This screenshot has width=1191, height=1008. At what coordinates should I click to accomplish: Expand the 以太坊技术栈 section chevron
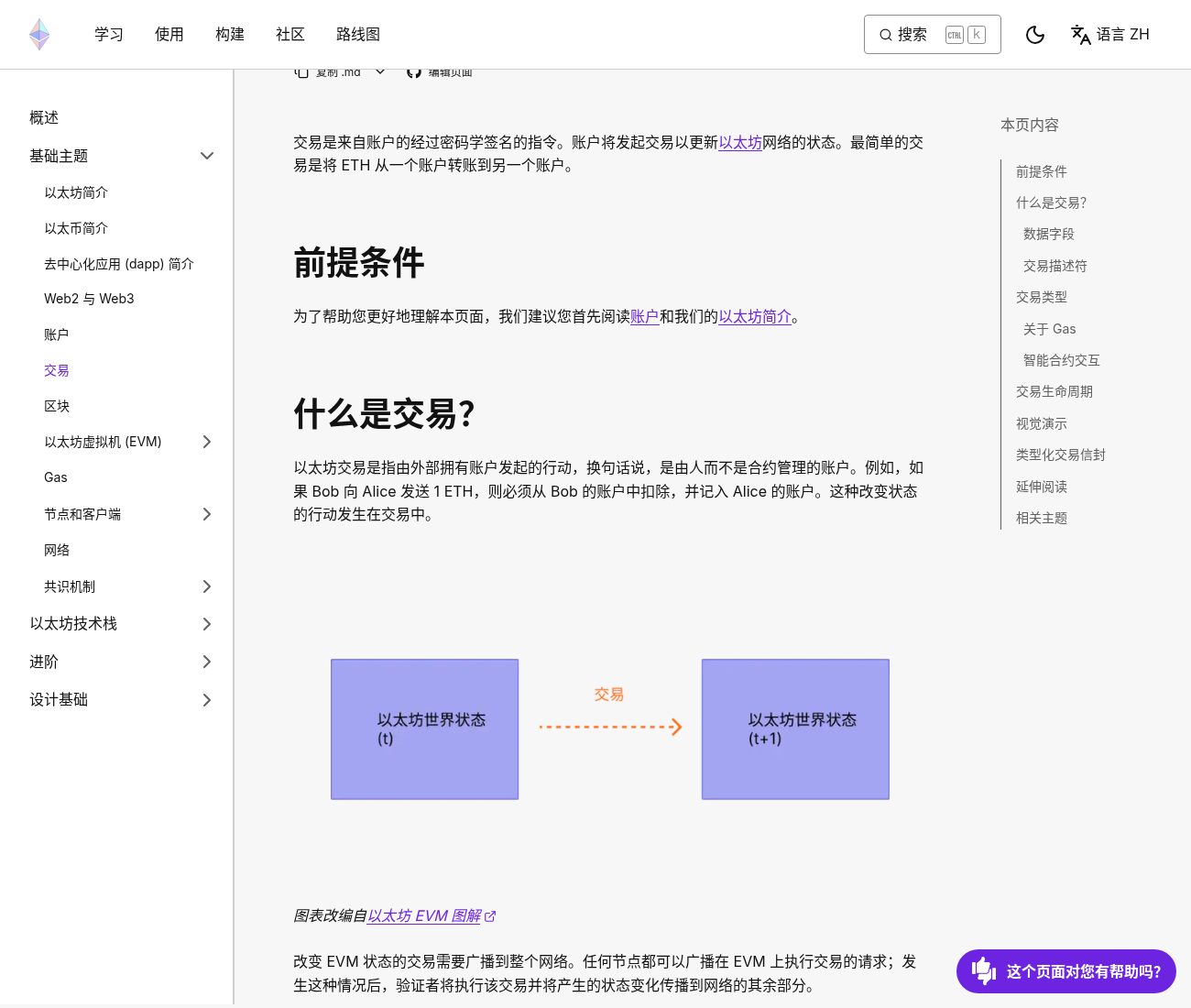coord(207,624)
